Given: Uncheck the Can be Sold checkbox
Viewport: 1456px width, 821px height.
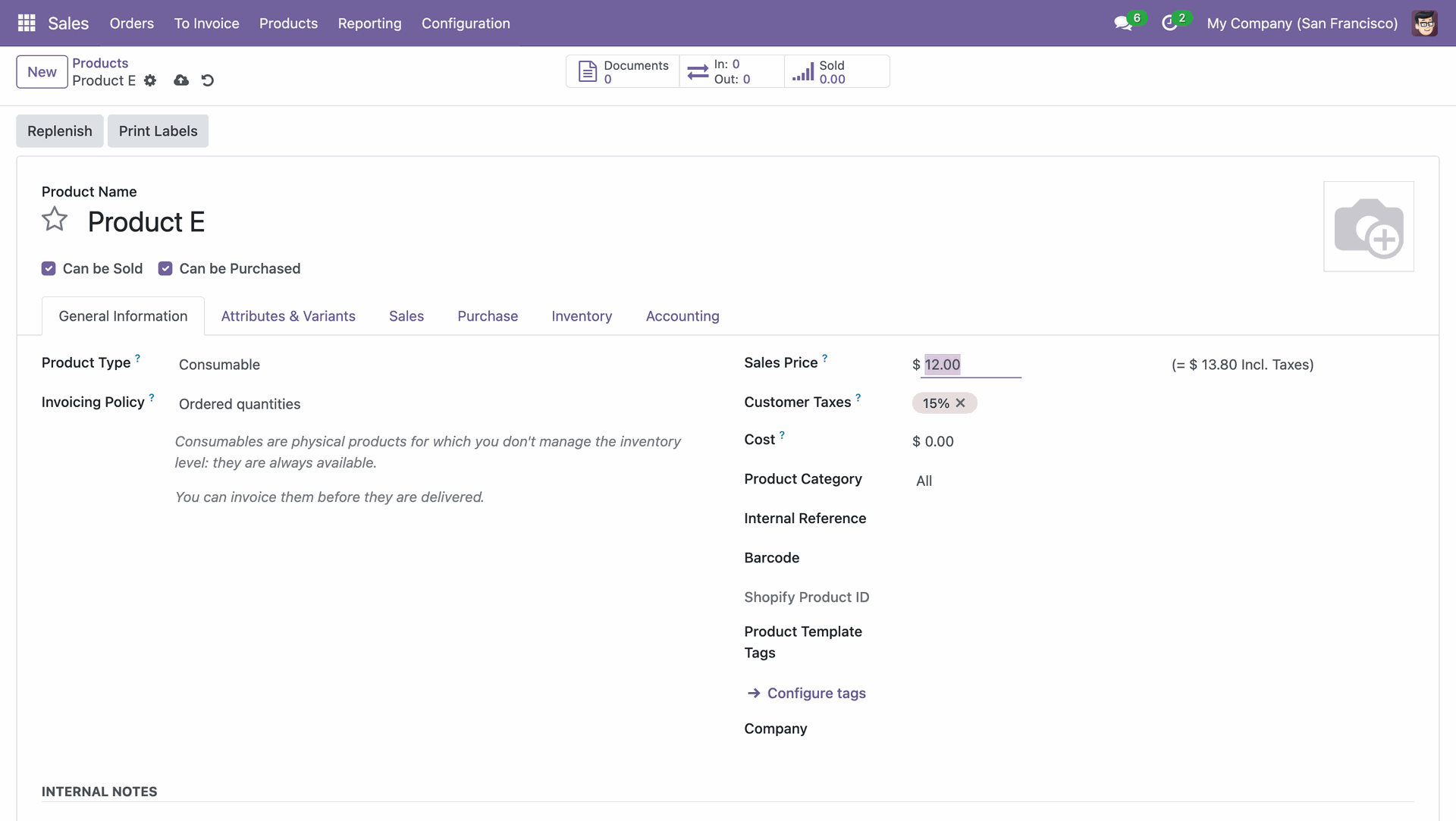Looking at the screenshot, I should coord(49,268).
